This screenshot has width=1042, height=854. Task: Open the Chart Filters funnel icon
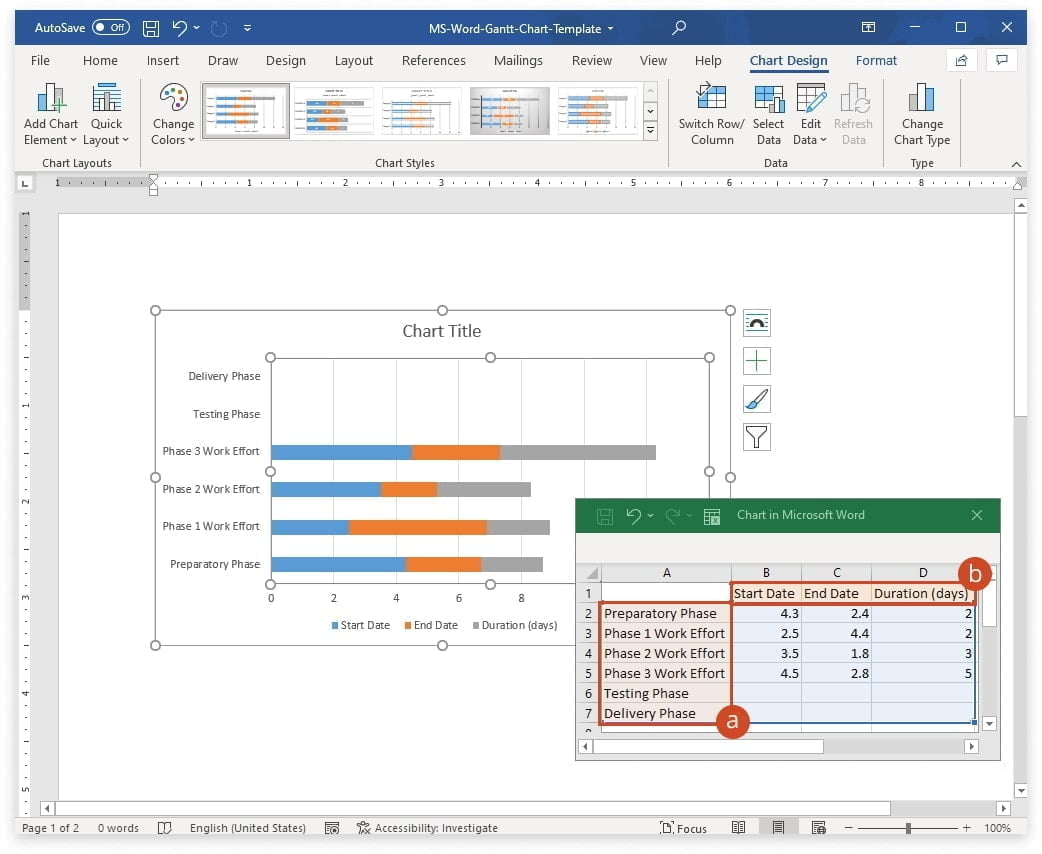click(756, 437)
